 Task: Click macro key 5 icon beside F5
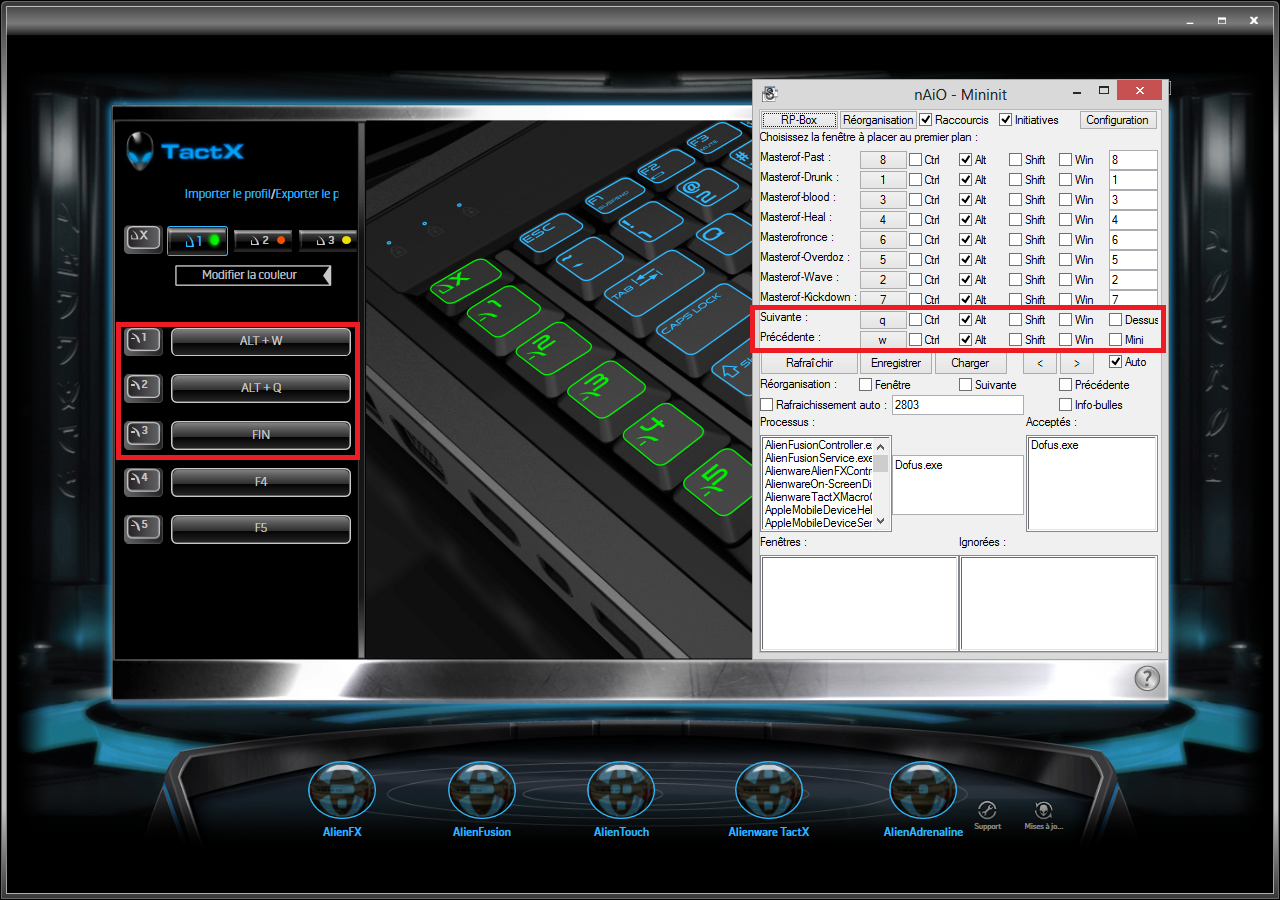coord(143,528)
